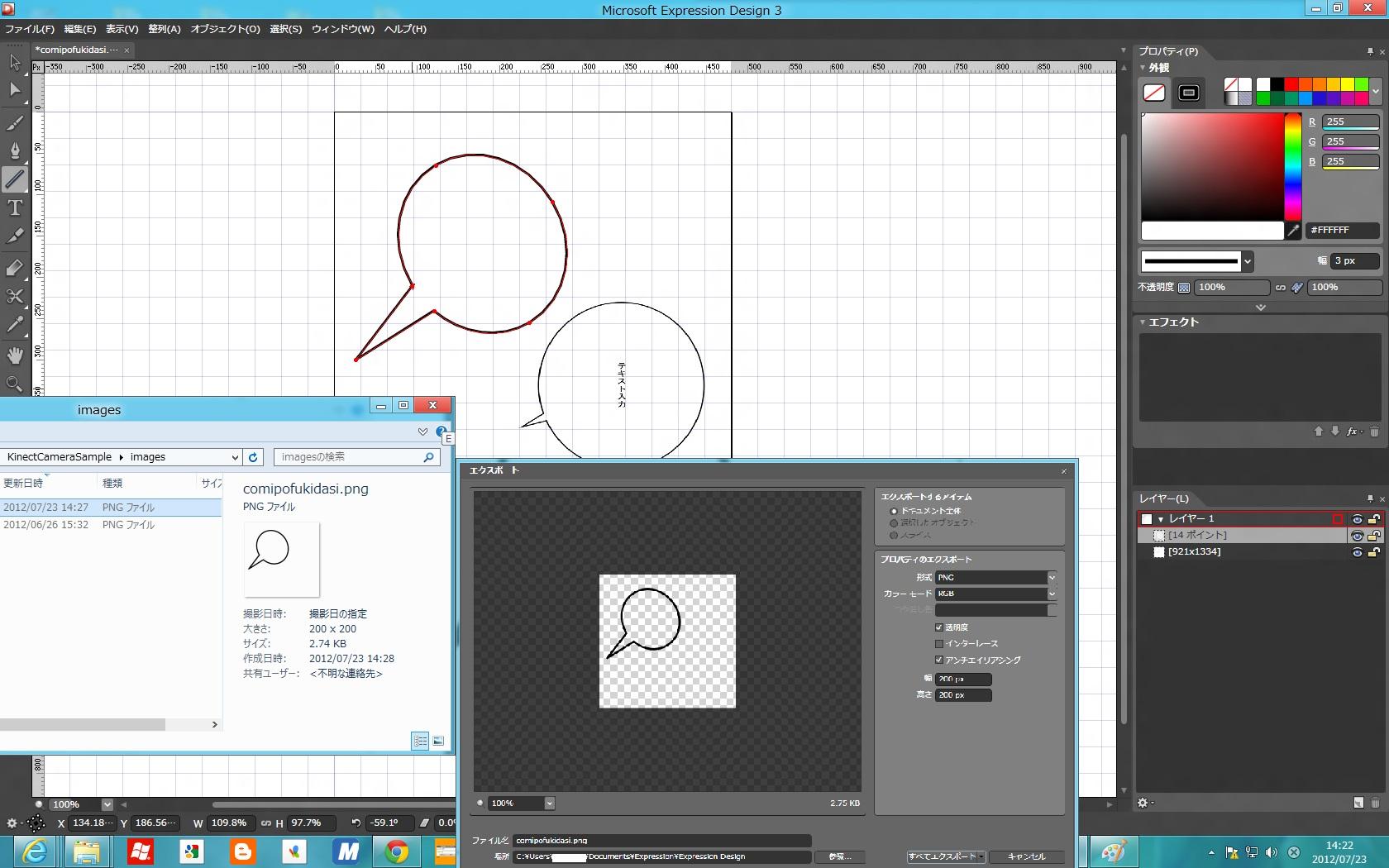Uncheck the 透明度 checkbox in export
Screen dimensions: 1389x868
[939, 627]
